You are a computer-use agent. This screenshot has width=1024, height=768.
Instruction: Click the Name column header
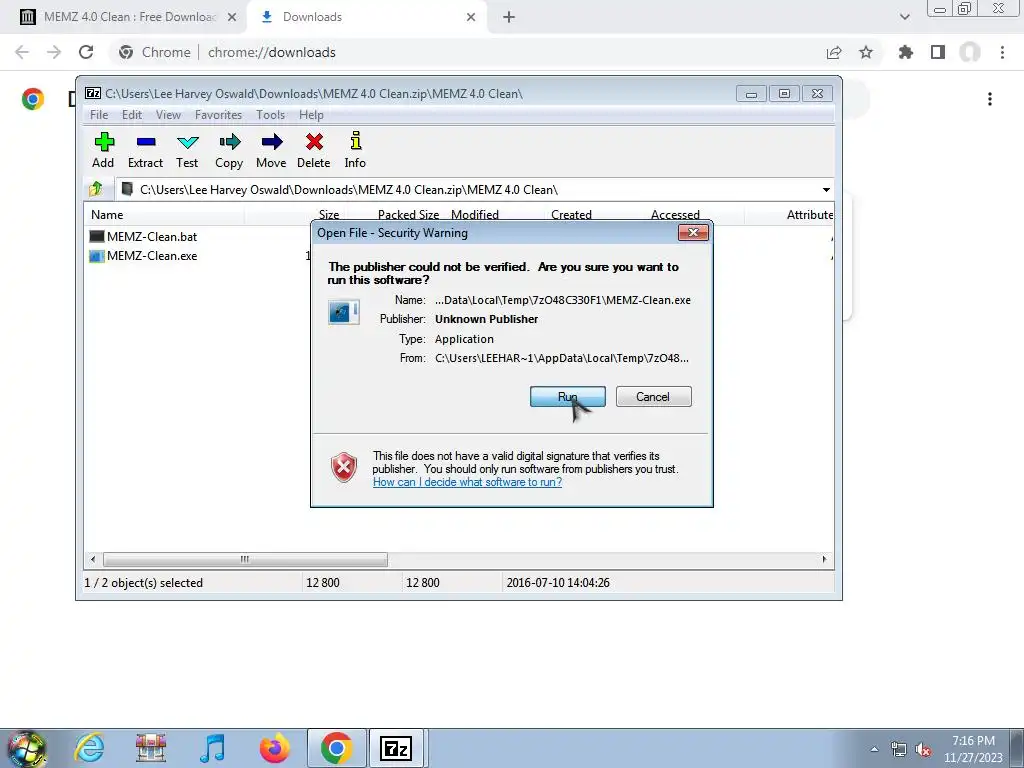(107, 215)
